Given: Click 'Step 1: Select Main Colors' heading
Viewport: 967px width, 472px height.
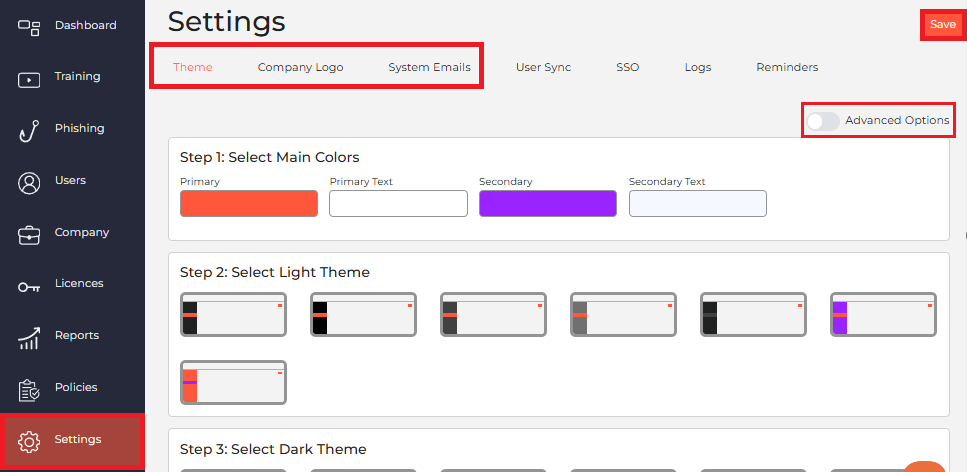Looking at the screenshot, I should 270,157.
